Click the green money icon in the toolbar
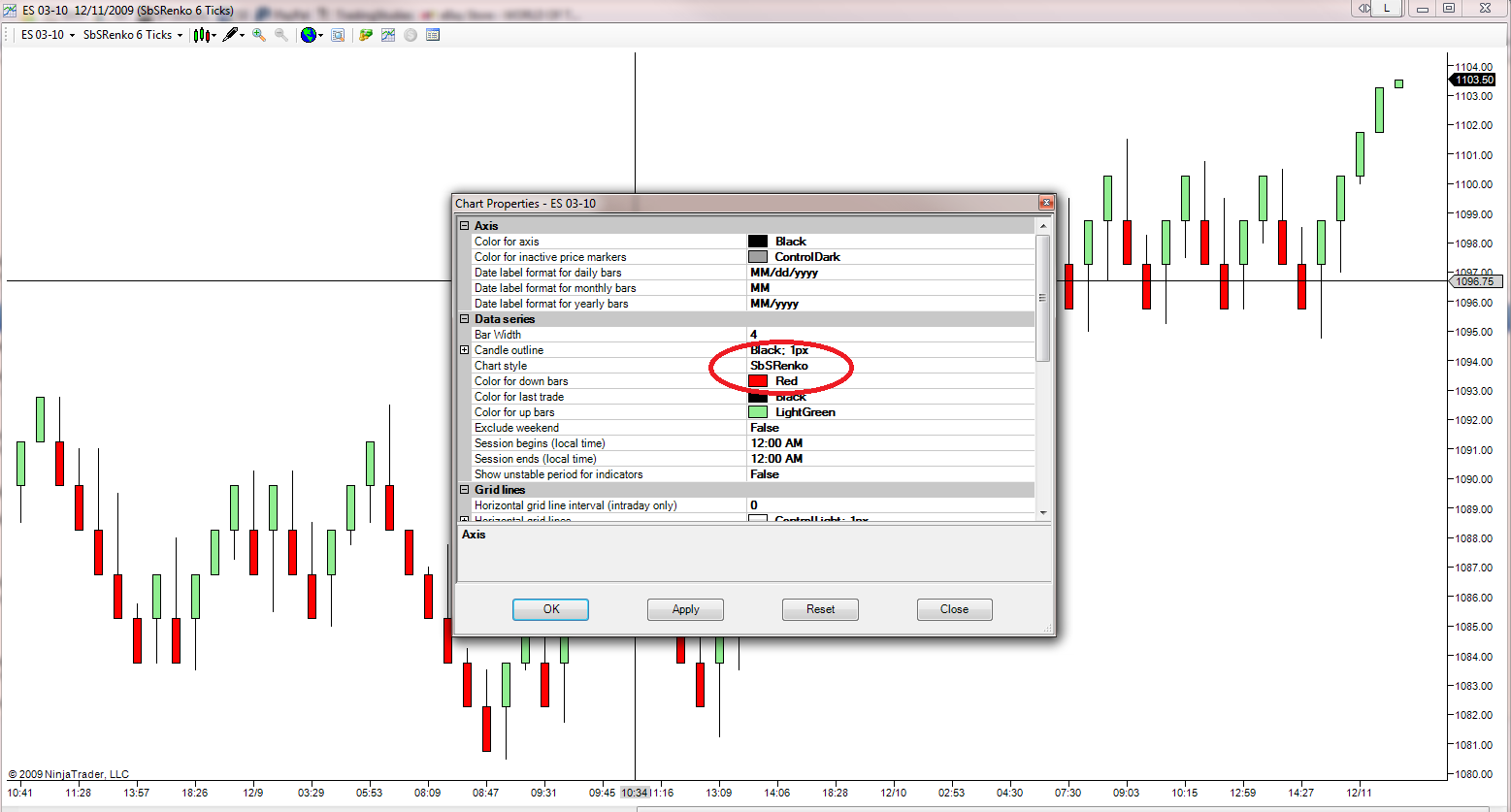The height and width of the screenshot is (812, 1511). [366, 35]
